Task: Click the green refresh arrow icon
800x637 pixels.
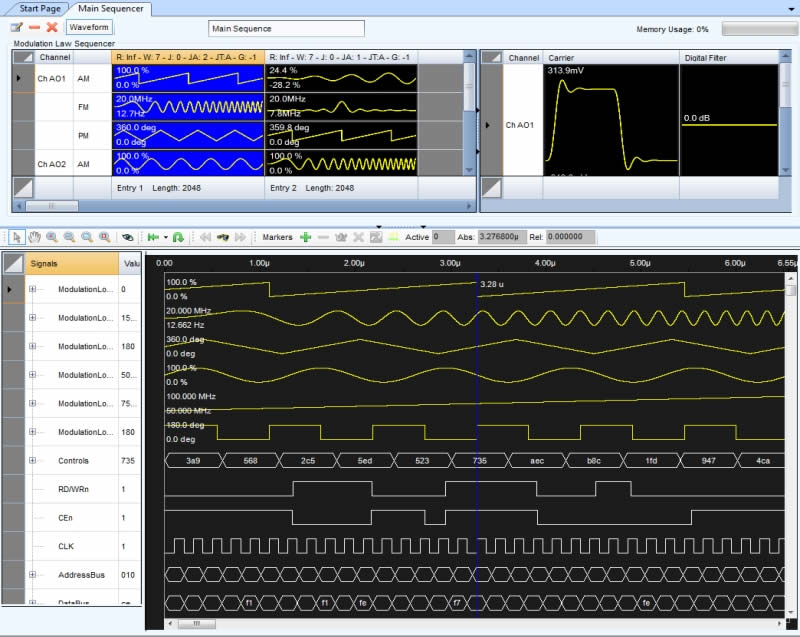Action: point(177,238)
